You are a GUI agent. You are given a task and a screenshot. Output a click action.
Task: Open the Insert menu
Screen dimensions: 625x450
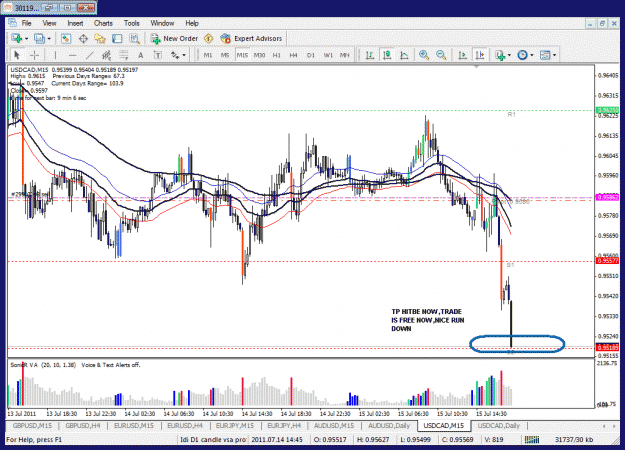(x=75, y=23)
